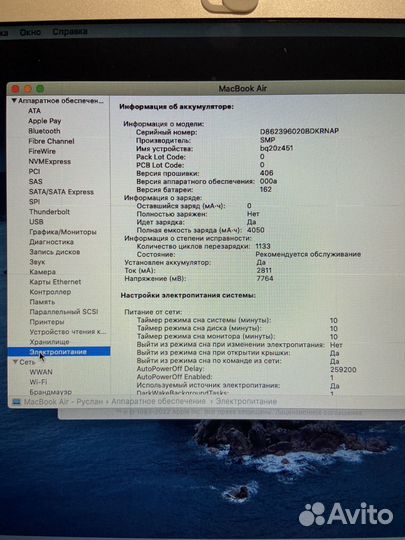Select ATA in the sidebar
The width and height of the screenshot is (405, 540).
(x=34, y=111)
